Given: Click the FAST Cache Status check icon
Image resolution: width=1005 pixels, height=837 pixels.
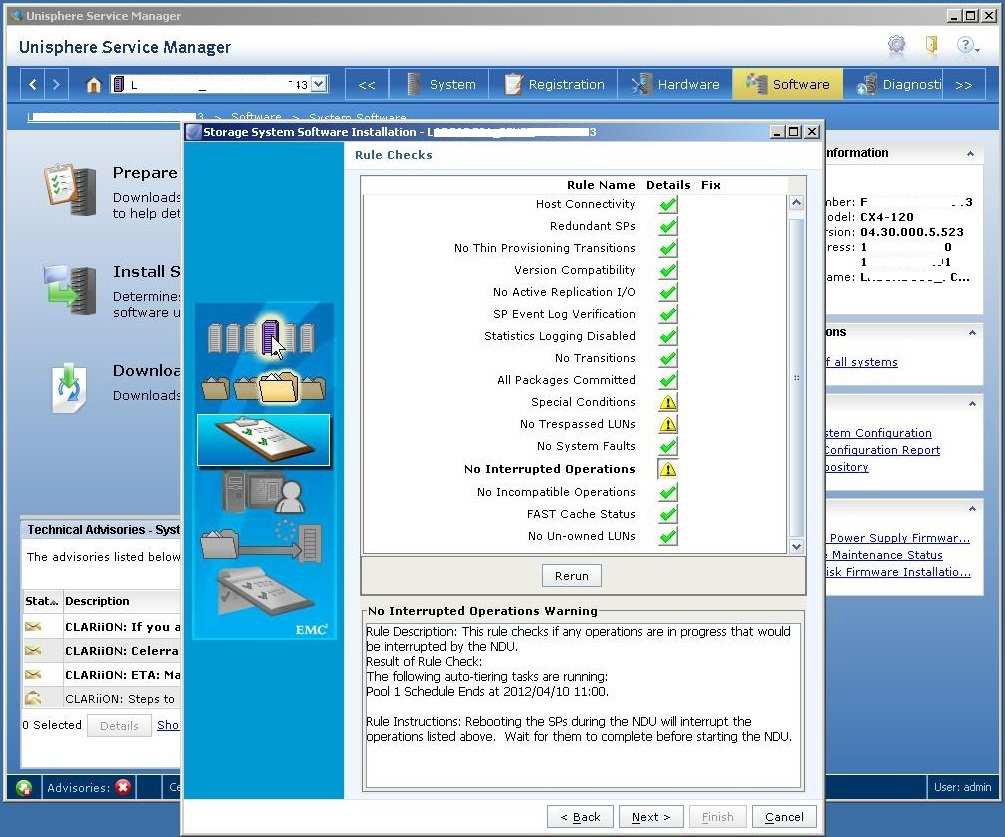Looking at the screenshot, I should coord(667,514).
